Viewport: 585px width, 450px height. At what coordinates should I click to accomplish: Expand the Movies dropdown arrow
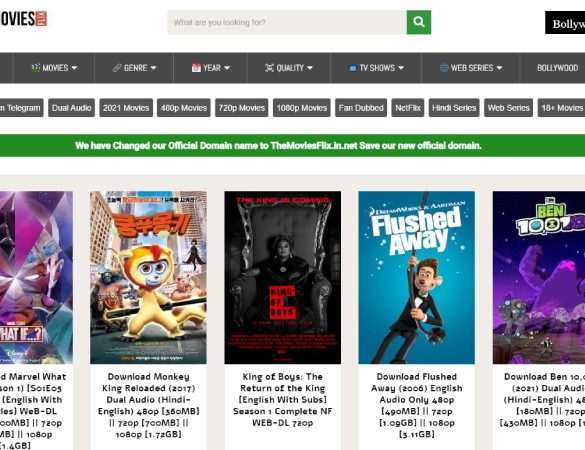point(74,68)
